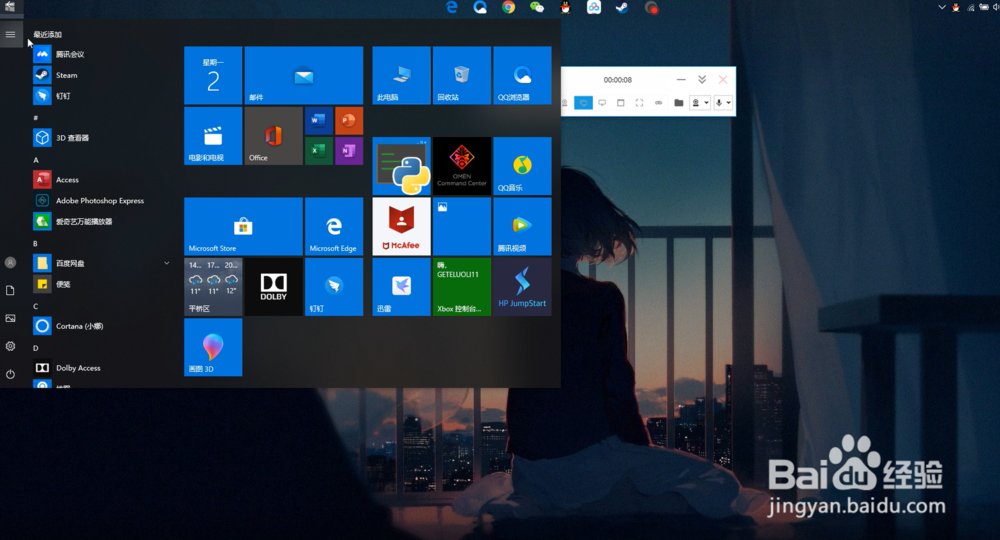Open the Xbox 控制台 tile
The width and height of the screenshot is (1000, 540).
pyautogui.click(x=462, y=287)
